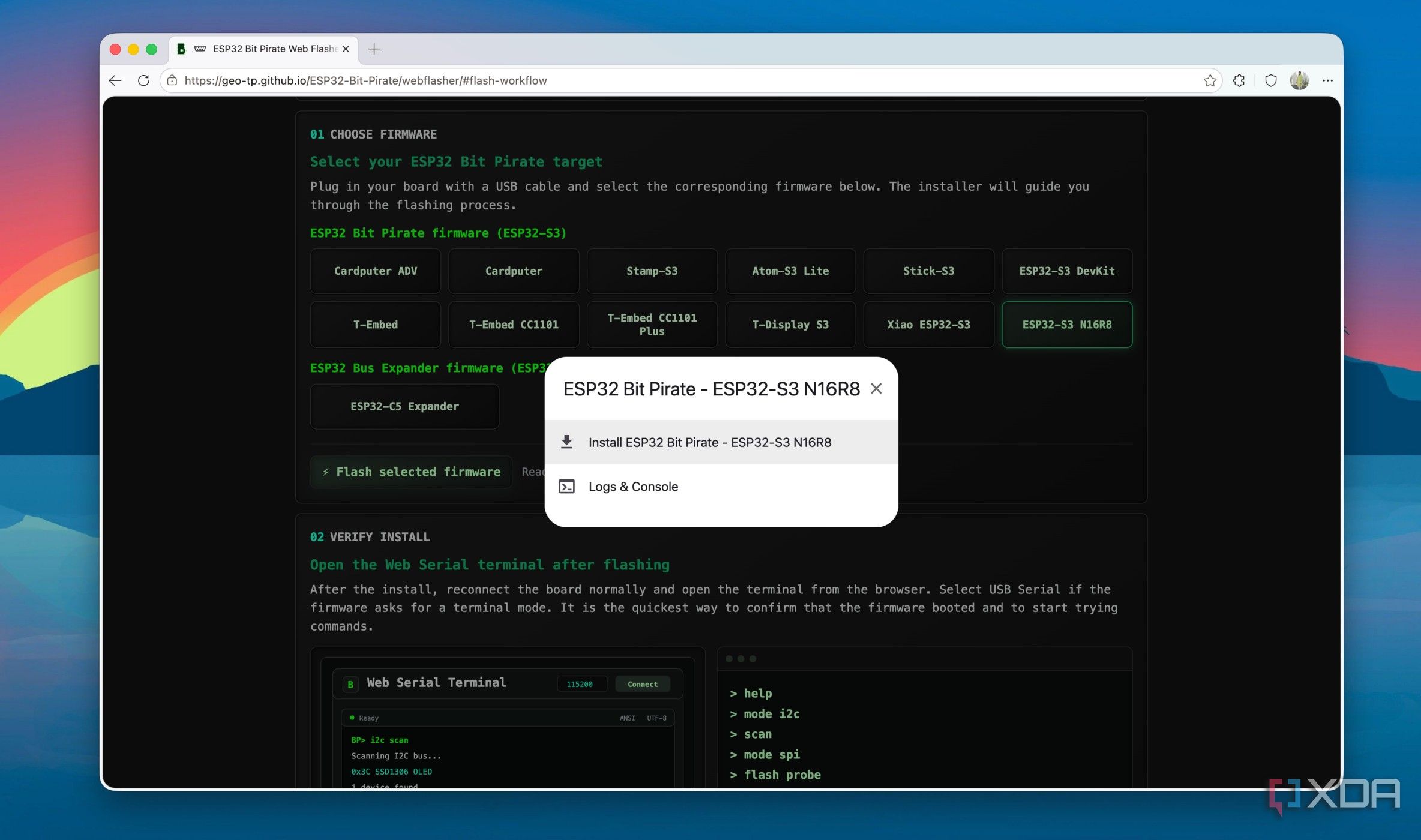The height and width of the screenshot is (840, 1421).
Task: Reload the page with the refresh icon
Action: tap(143, 80)
